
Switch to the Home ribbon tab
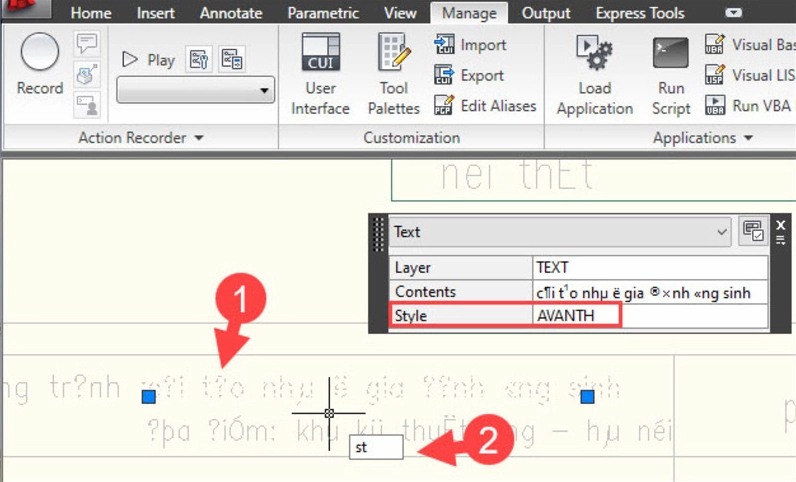click(91, 13)
